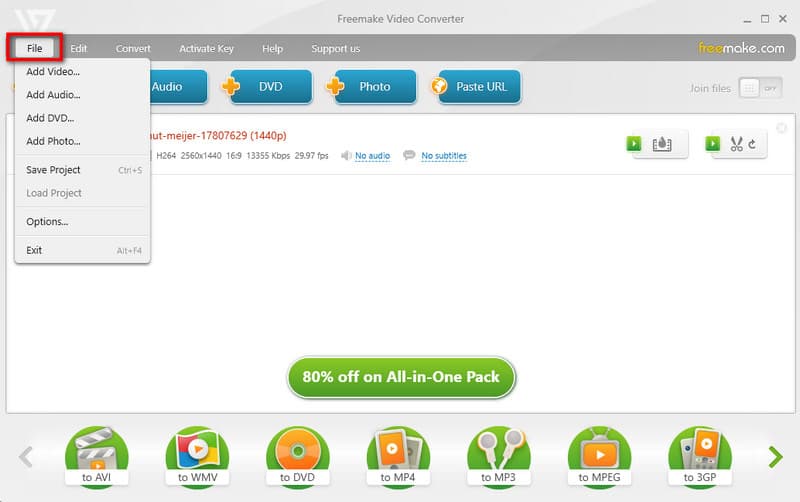Click the 29.97 fps text
This screenshot has height=502, width=800.
[311, 156]
